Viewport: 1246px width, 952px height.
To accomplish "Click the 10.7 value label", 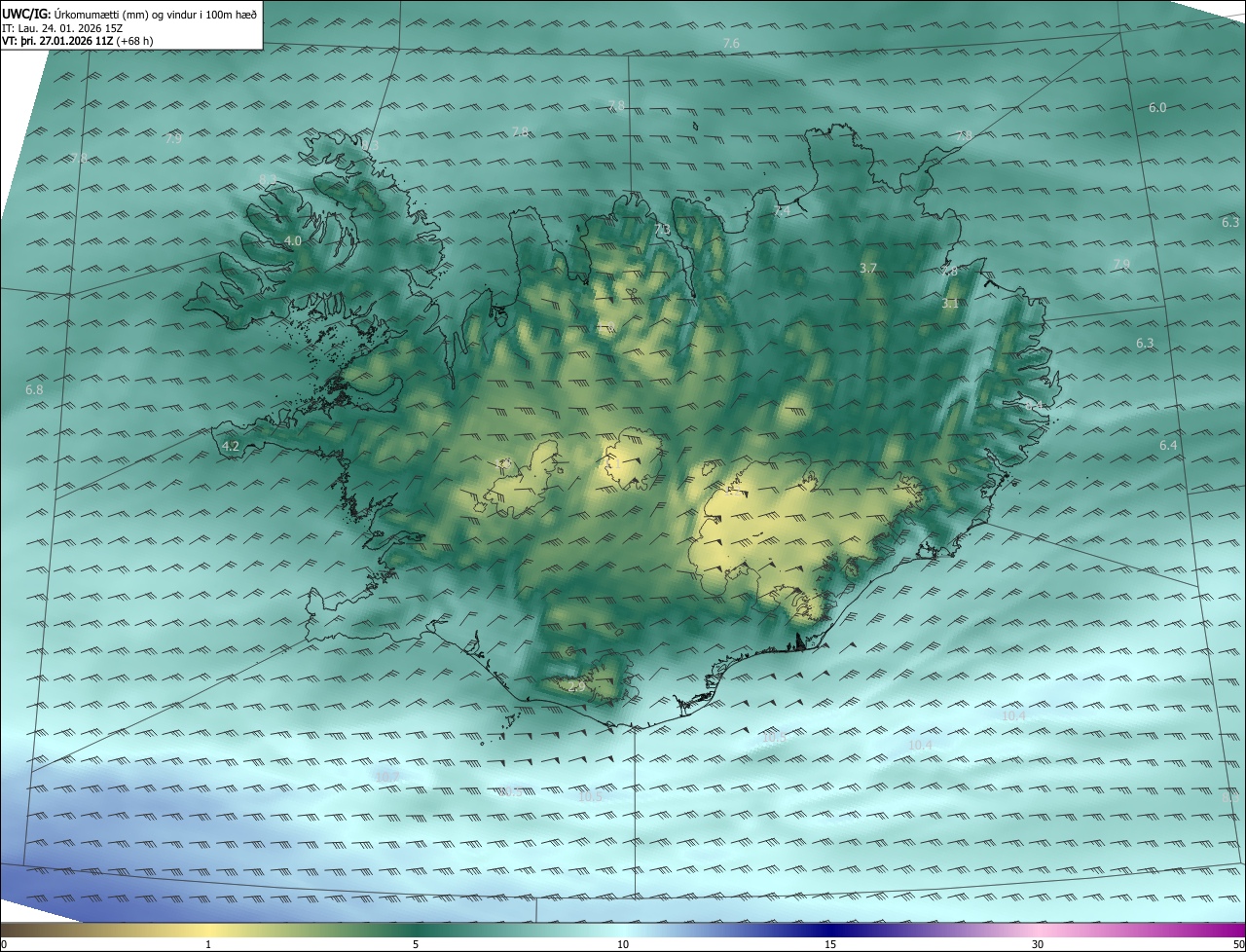I will (387, 776).
